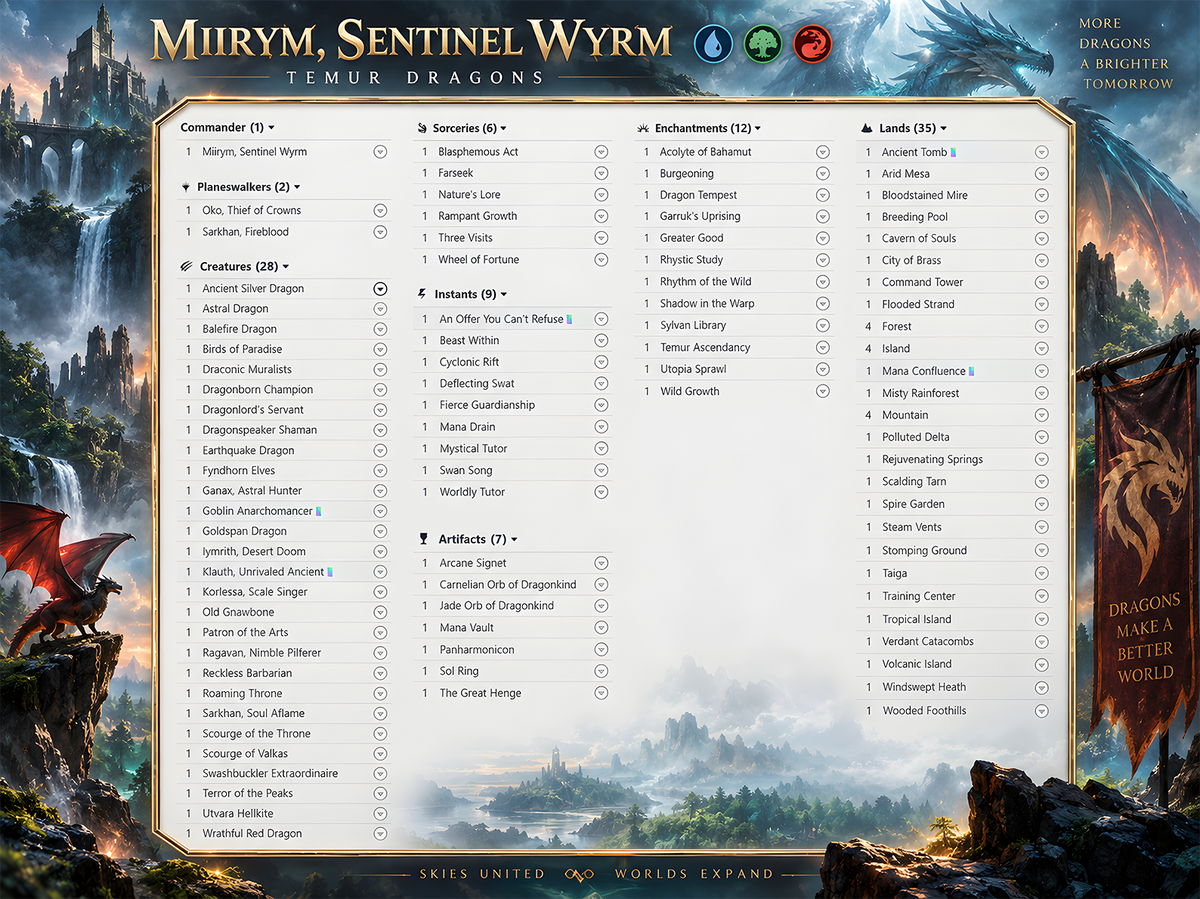
Task: Click the red fire mana symbol
Action: pyautogui.click(x=813, y=44)
